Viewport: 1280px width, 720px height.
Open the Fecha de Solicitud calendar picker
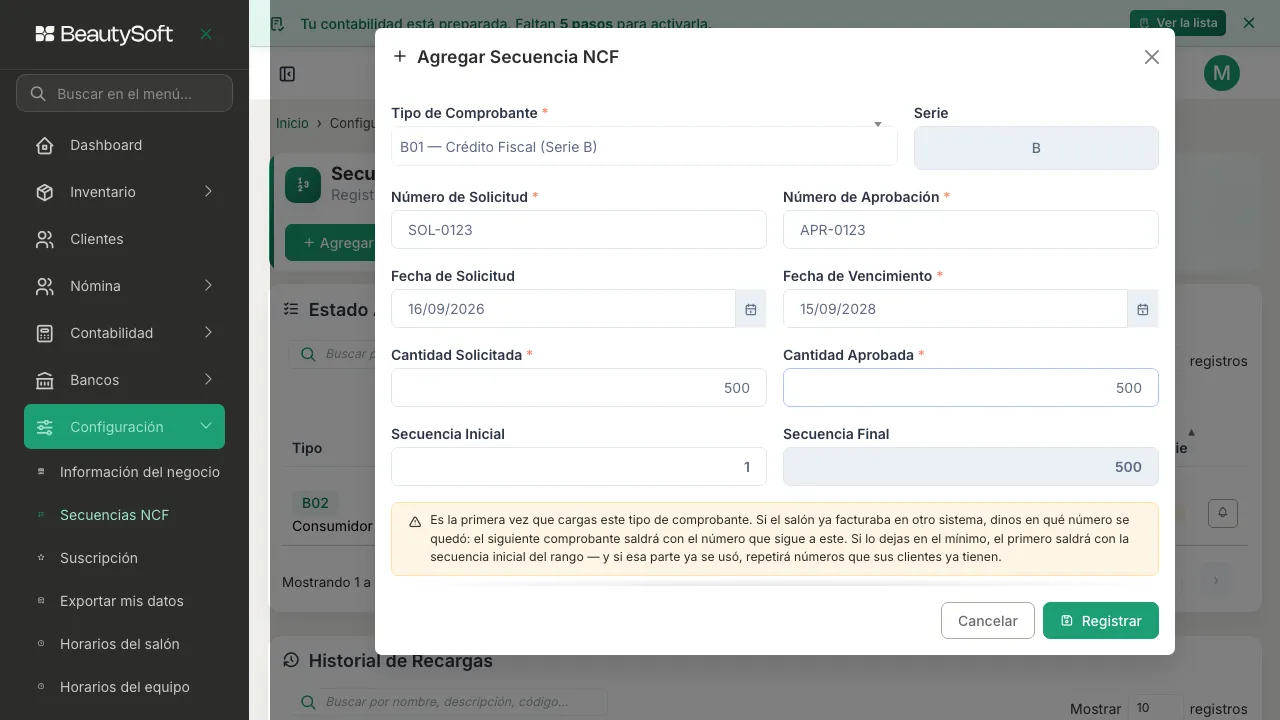click(750, 309)
